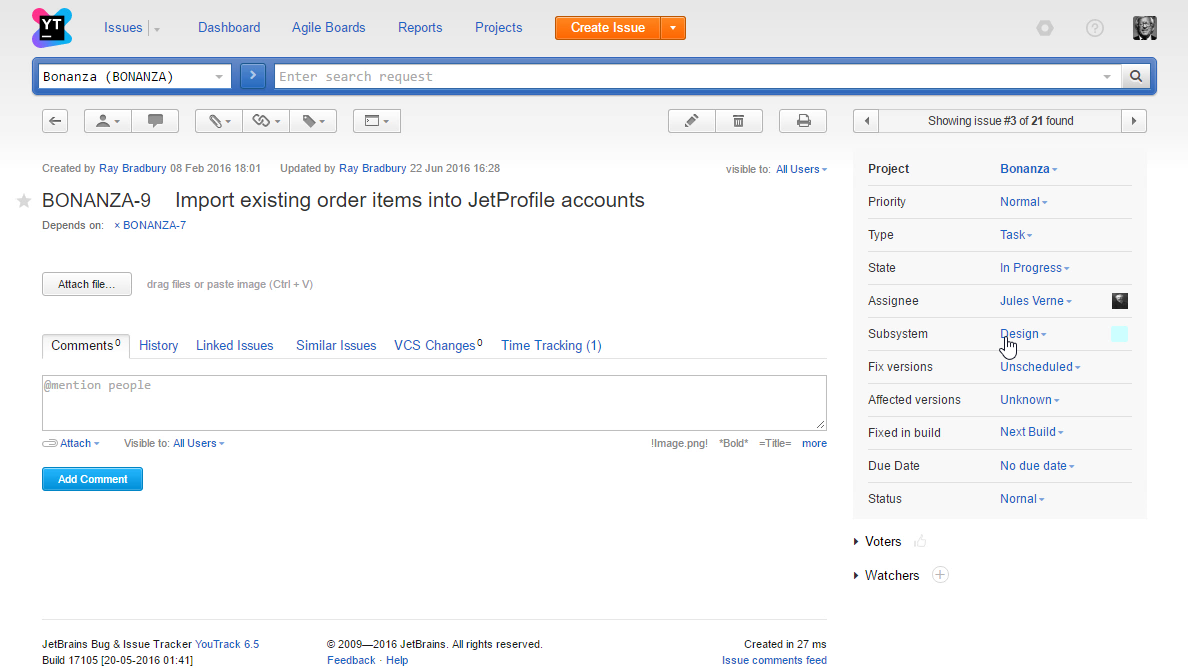Click Add Comment button
Screen dimensions: 1188x668
pos(92,479)
